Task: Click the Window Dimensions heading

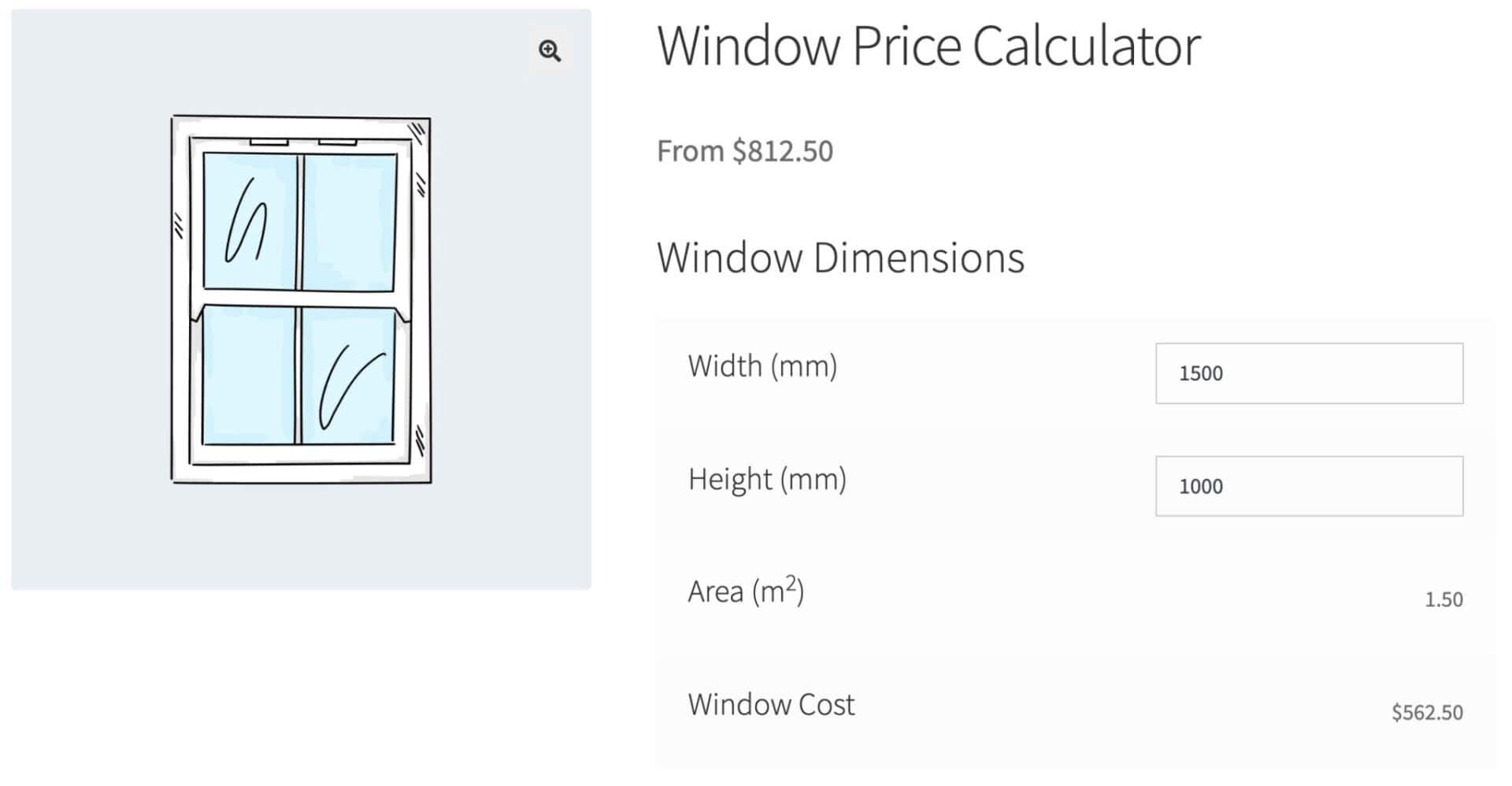Action: 840,256
